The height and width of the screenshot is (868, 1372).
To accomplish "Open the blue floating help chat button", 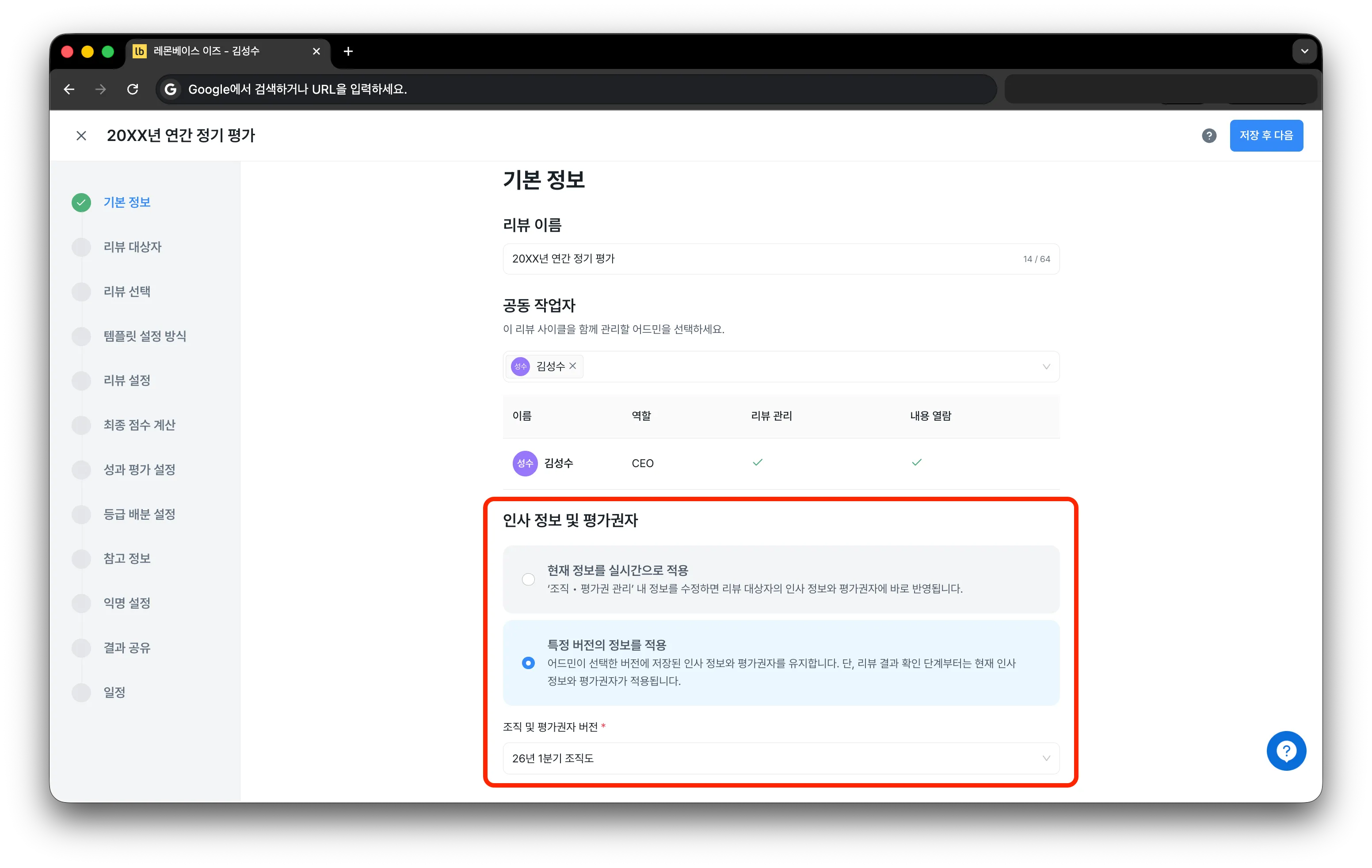I will click(1286, 751).
